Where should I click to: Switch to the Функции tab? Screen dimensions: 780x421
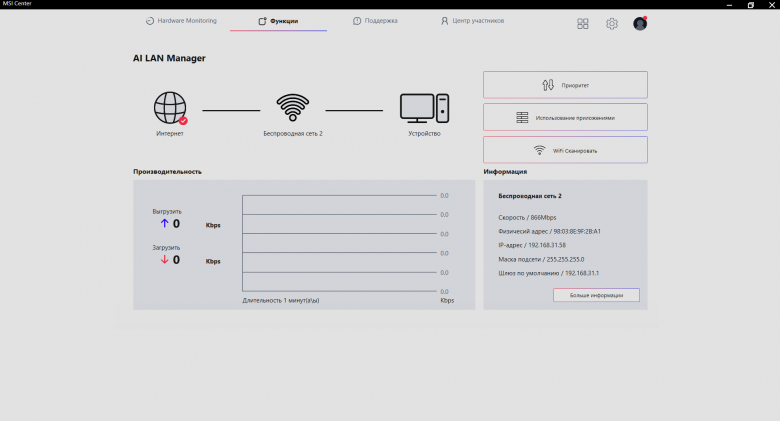click(279, 21)
